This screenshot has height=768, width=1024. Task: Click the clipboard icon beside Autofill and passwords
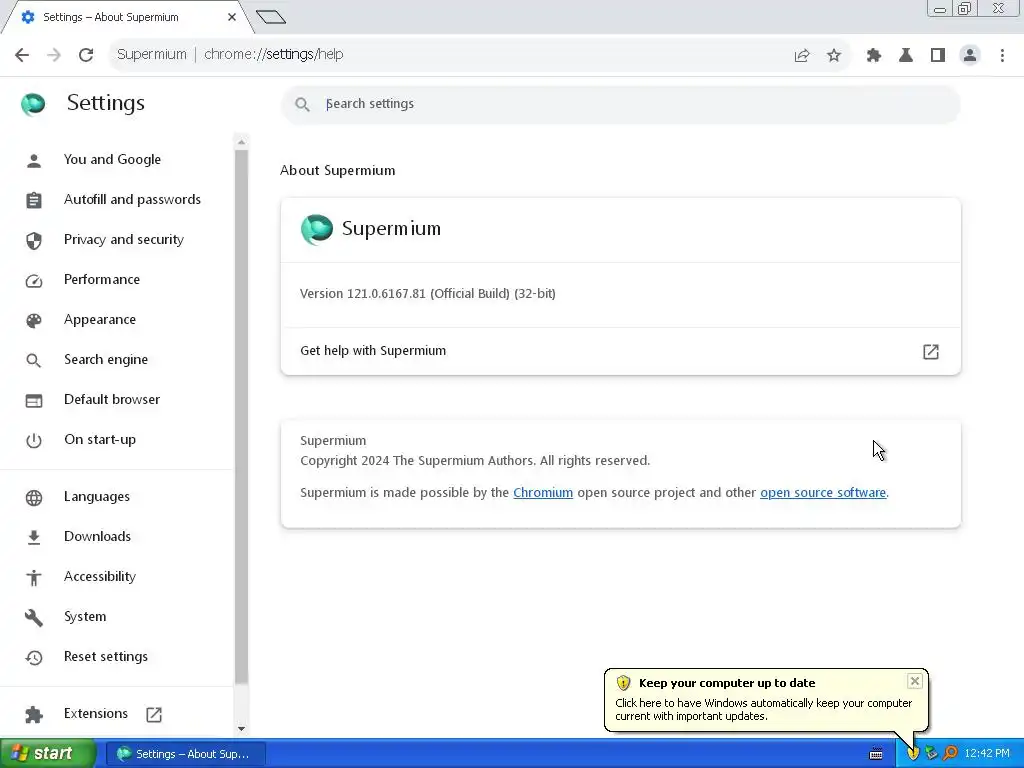coord(34,200)
